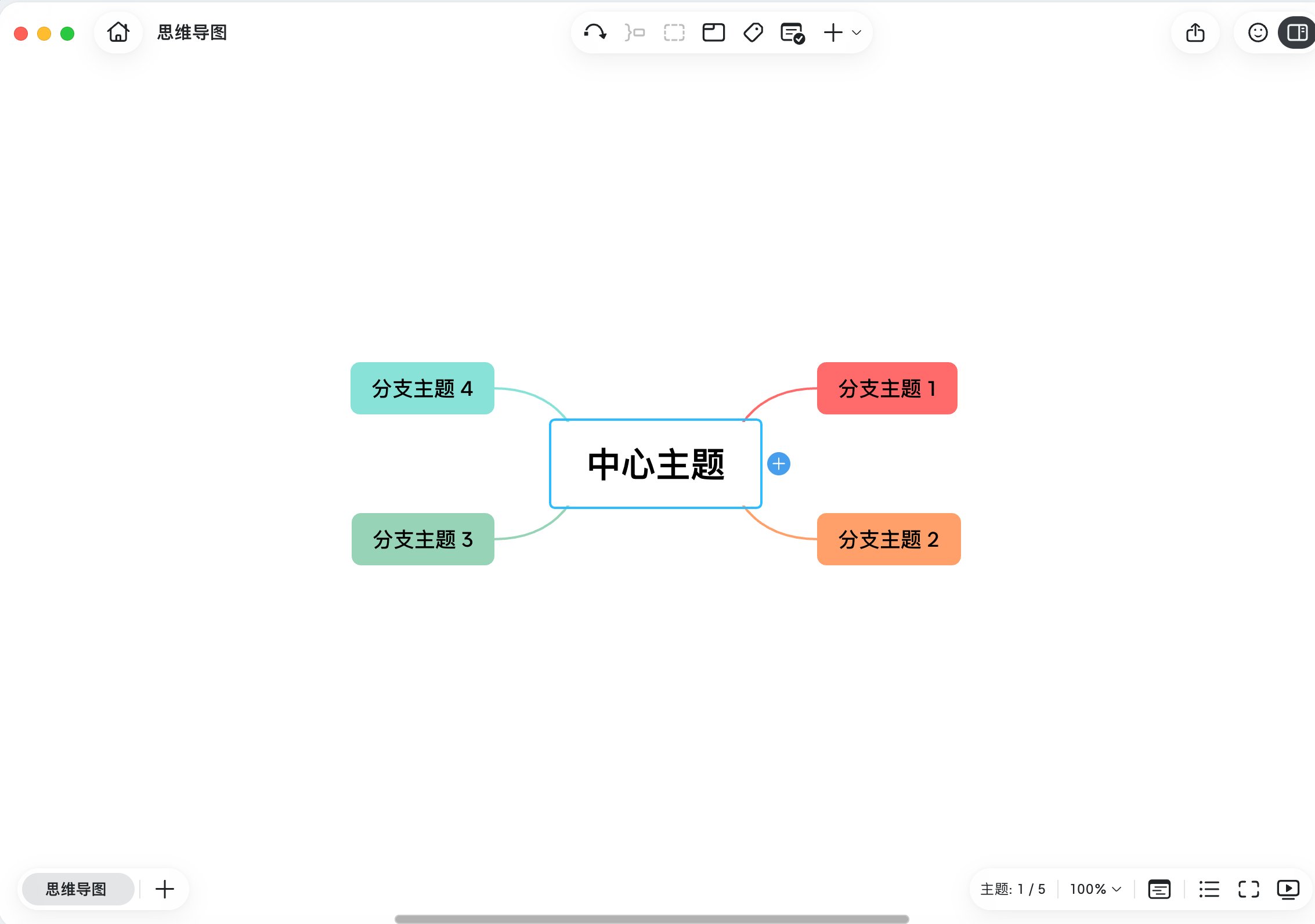Open the Home screen icon
Viewport: 1315px width, 924px height.
[118, 33]
